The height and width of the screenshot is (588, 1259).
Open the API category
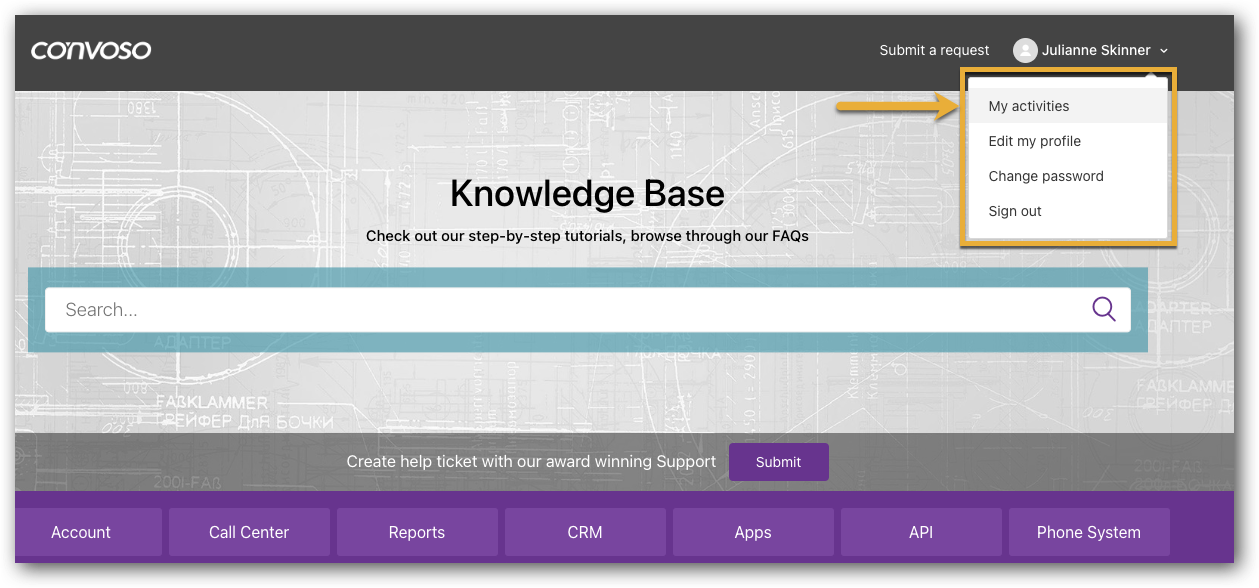tap(921, 532)
